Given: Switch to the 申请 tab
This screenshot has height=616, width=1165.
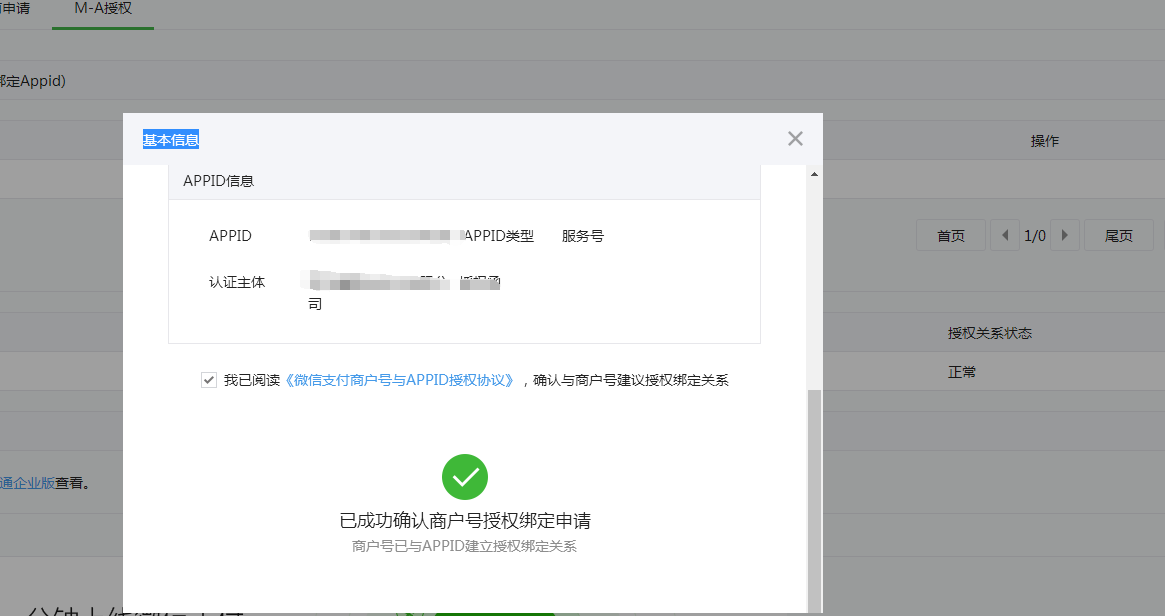Looking at the screenshot, I should click(x=18, y=7).
